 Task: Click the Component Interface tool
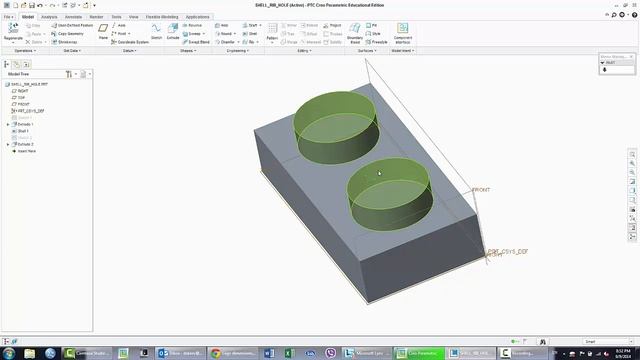(403, 33)
